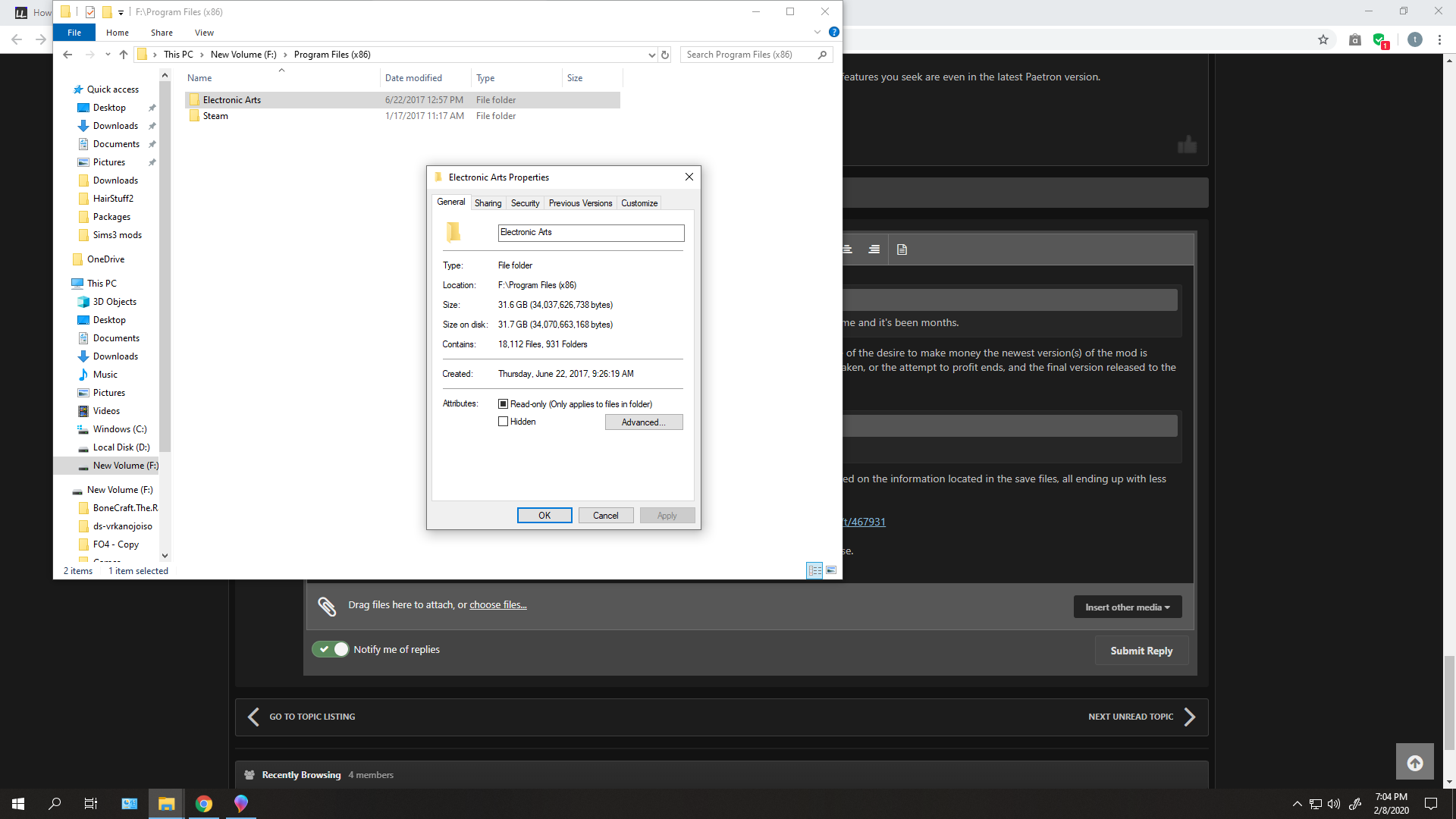Switch to the Sharing properties tab
This screenshot has width=1456, height=819.
[x=488, y=203]
